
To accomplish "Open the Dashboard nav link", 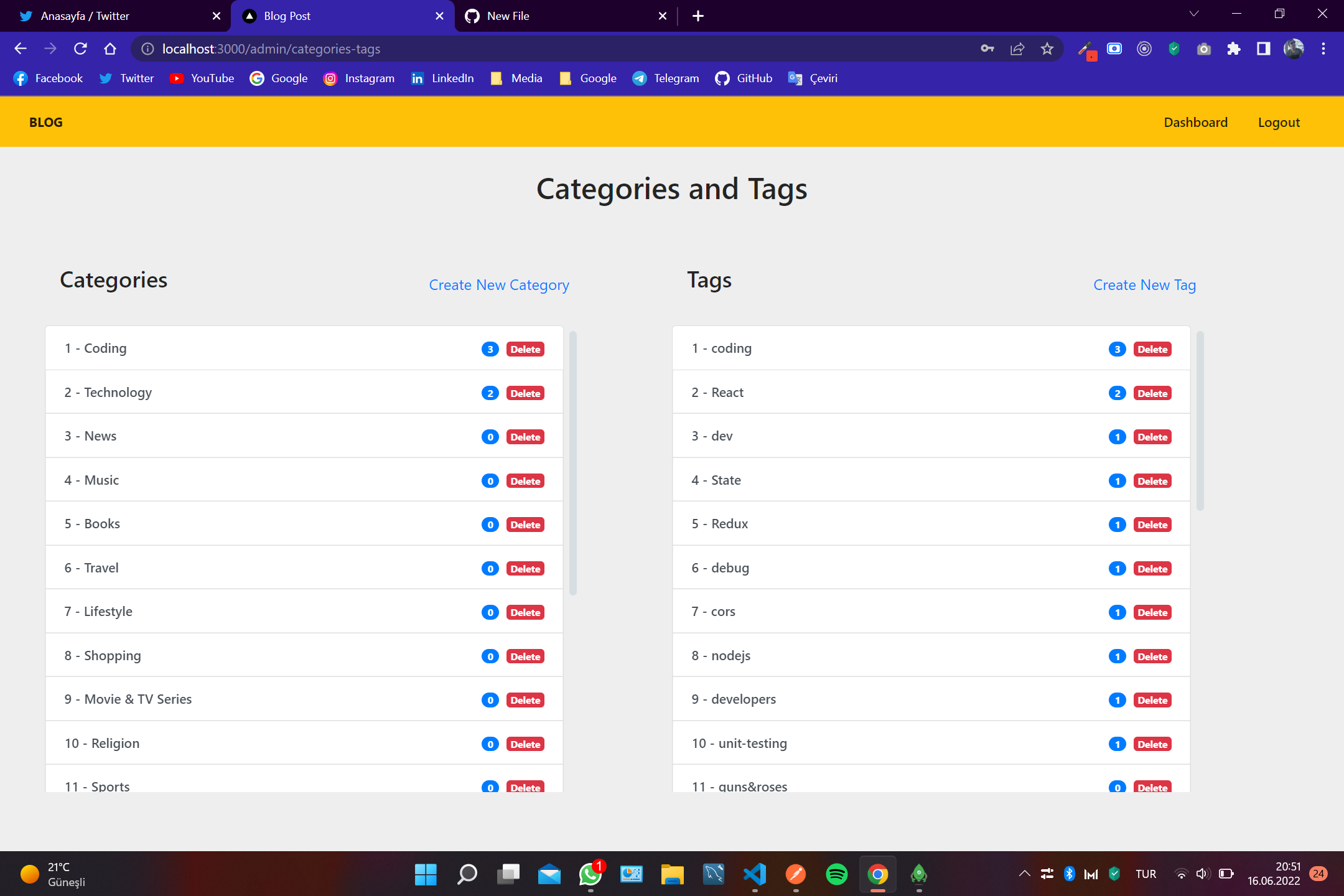I will (1195, 123).
